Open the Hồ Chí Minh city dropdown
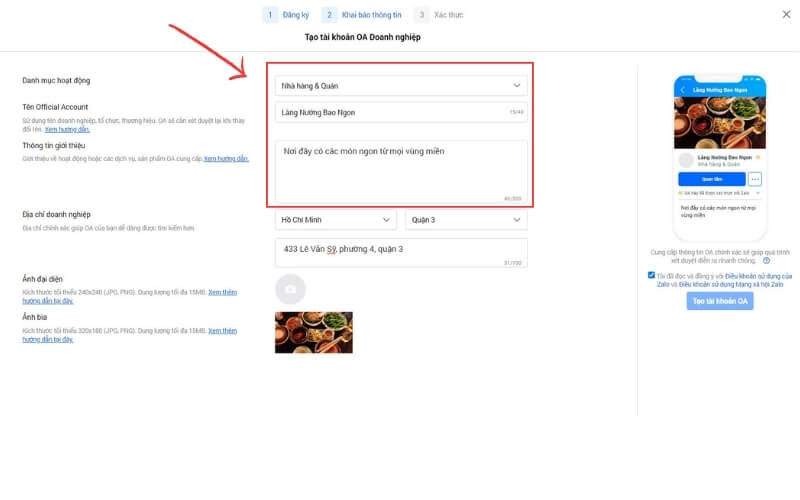800x500 pixels. [x=336, y=220]
